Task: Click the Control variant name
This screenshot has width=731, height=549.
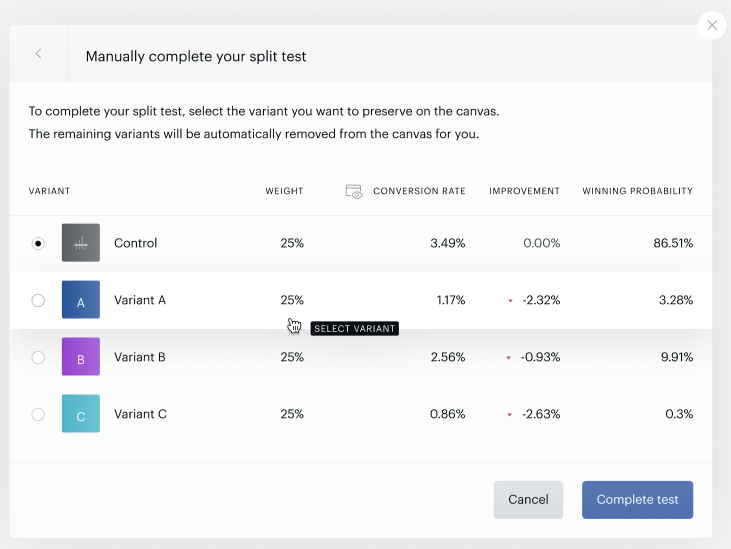Action: point(136,243)
